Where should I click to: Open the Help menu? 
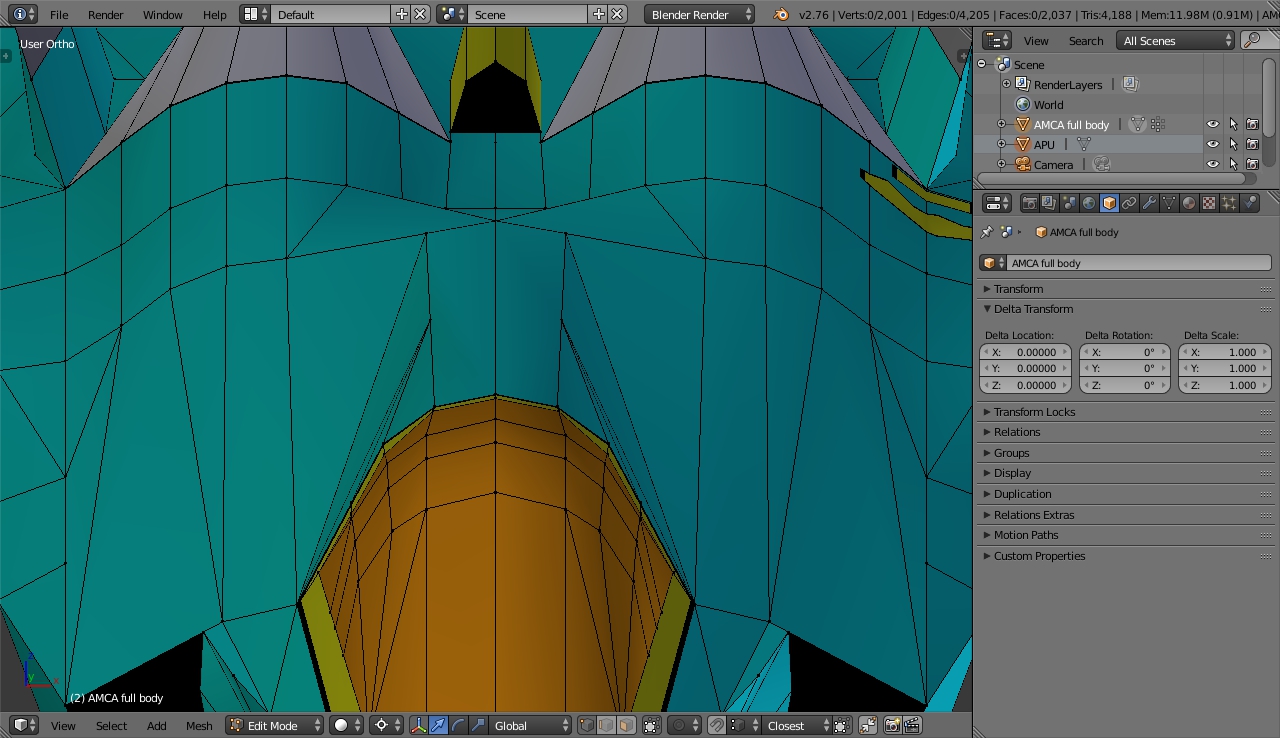pyautogui.click(x=214, y=14)
